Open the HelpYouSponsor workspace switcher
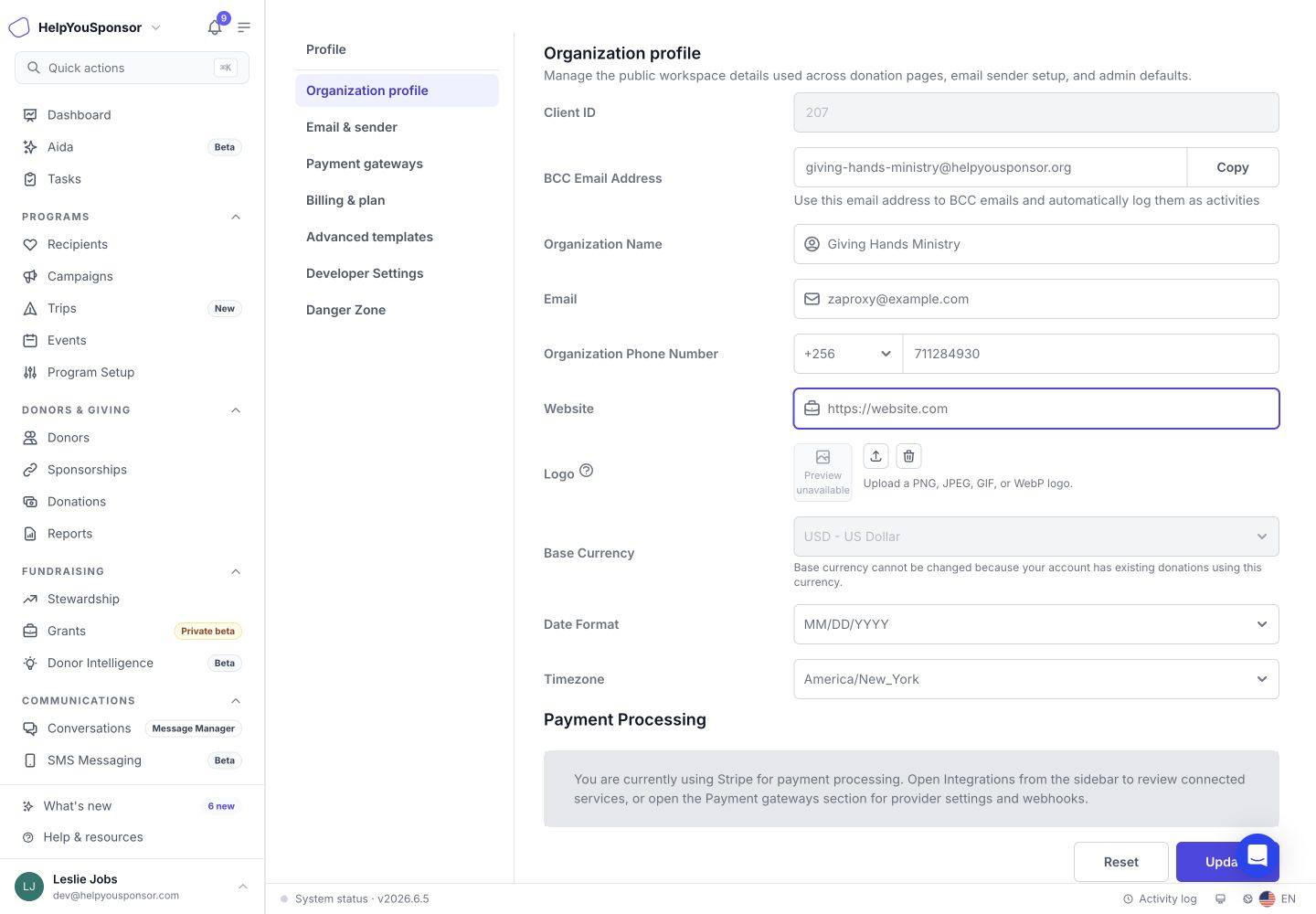Image resolution: width=1316 pixels, height=914 pixels. click(x=85, y=27)
